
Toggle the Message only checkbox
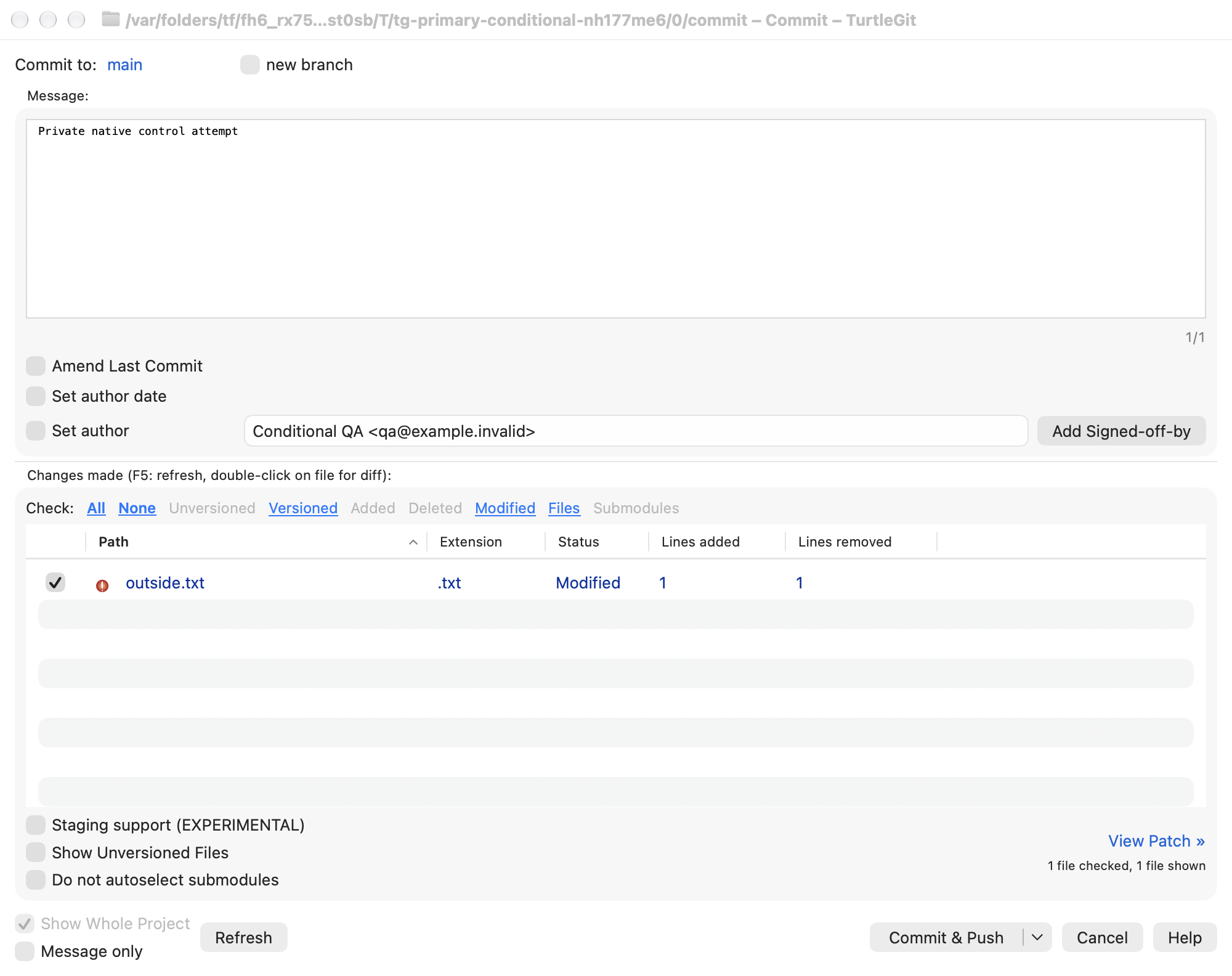click(x=25, y=951)
